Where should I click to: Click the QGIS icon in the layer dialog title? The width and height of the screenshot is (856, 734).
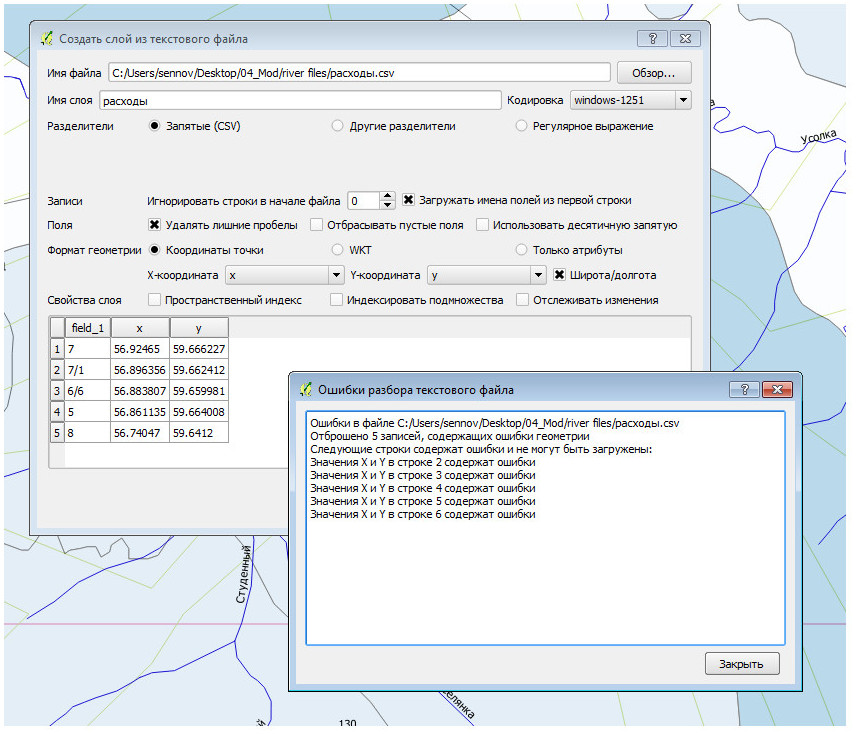click(x=46, y=39)
